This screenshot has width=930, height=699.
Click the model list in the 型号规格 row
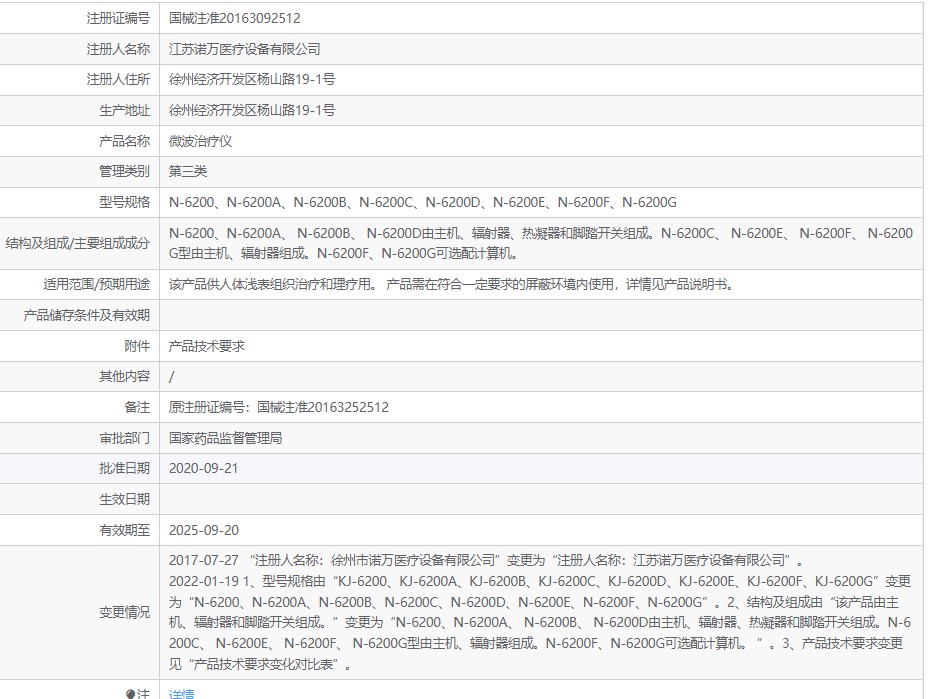(422, 202)
